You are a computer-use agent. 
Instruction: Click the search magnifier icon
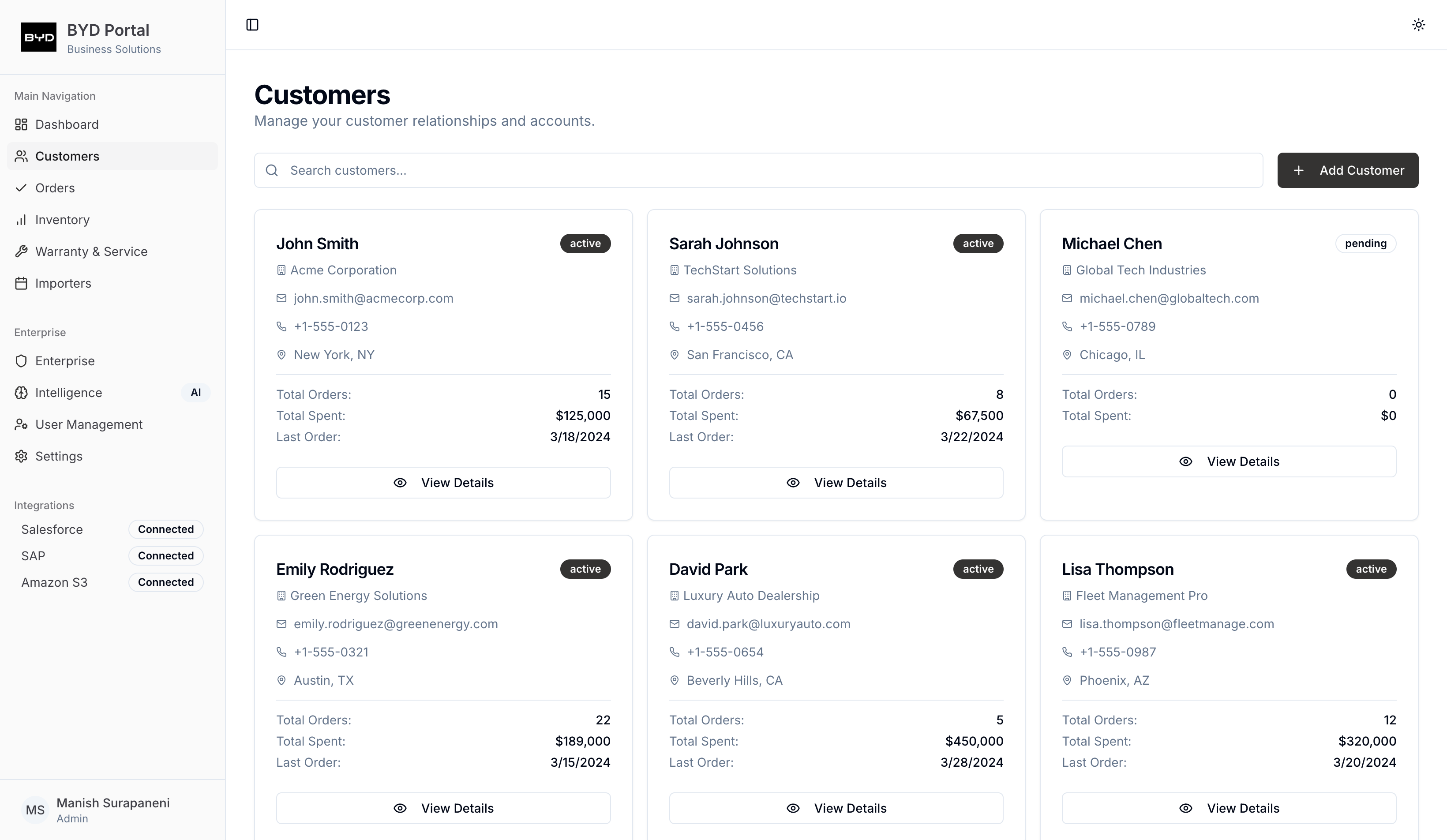(272, 171)
